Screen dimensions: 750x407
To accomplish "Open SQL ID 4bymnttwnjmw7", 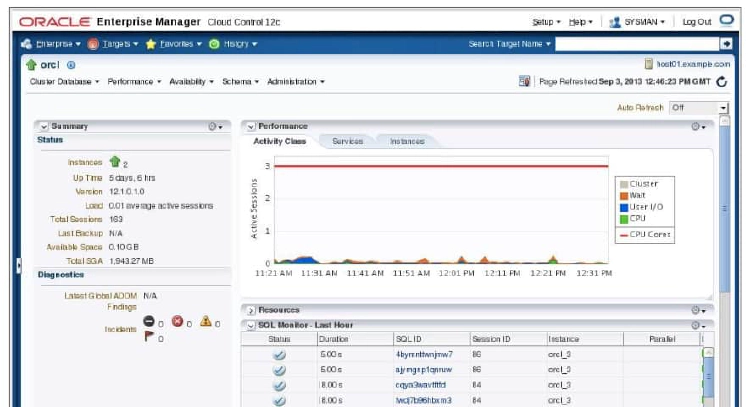I will point(424,354).
